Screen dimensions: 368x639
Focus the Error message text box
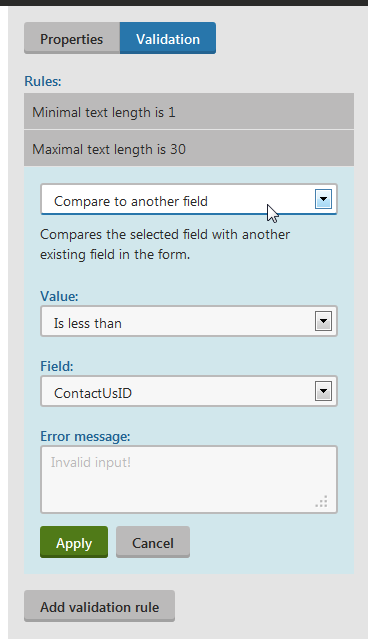189,479
